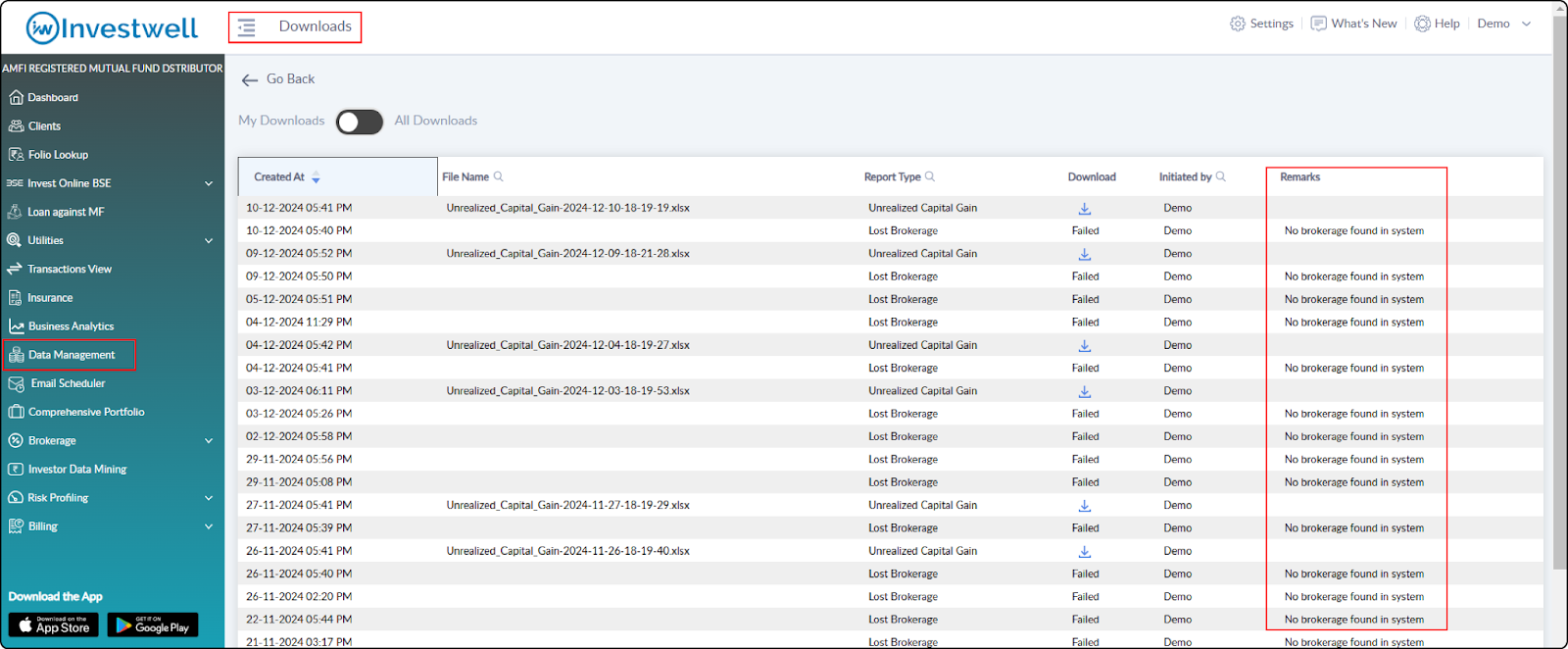
Task: Click the Loan against MF icon
Action: [x=15, y=212]
